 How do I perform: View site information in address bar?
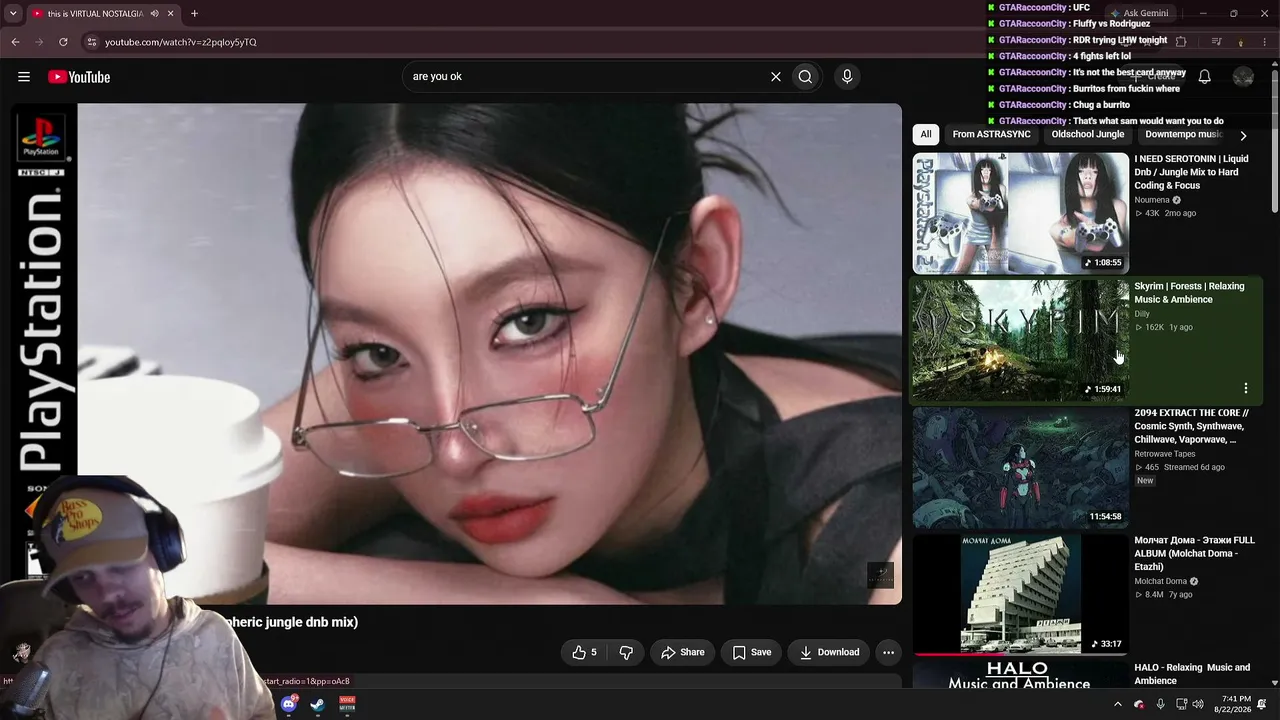pos(91,42)
